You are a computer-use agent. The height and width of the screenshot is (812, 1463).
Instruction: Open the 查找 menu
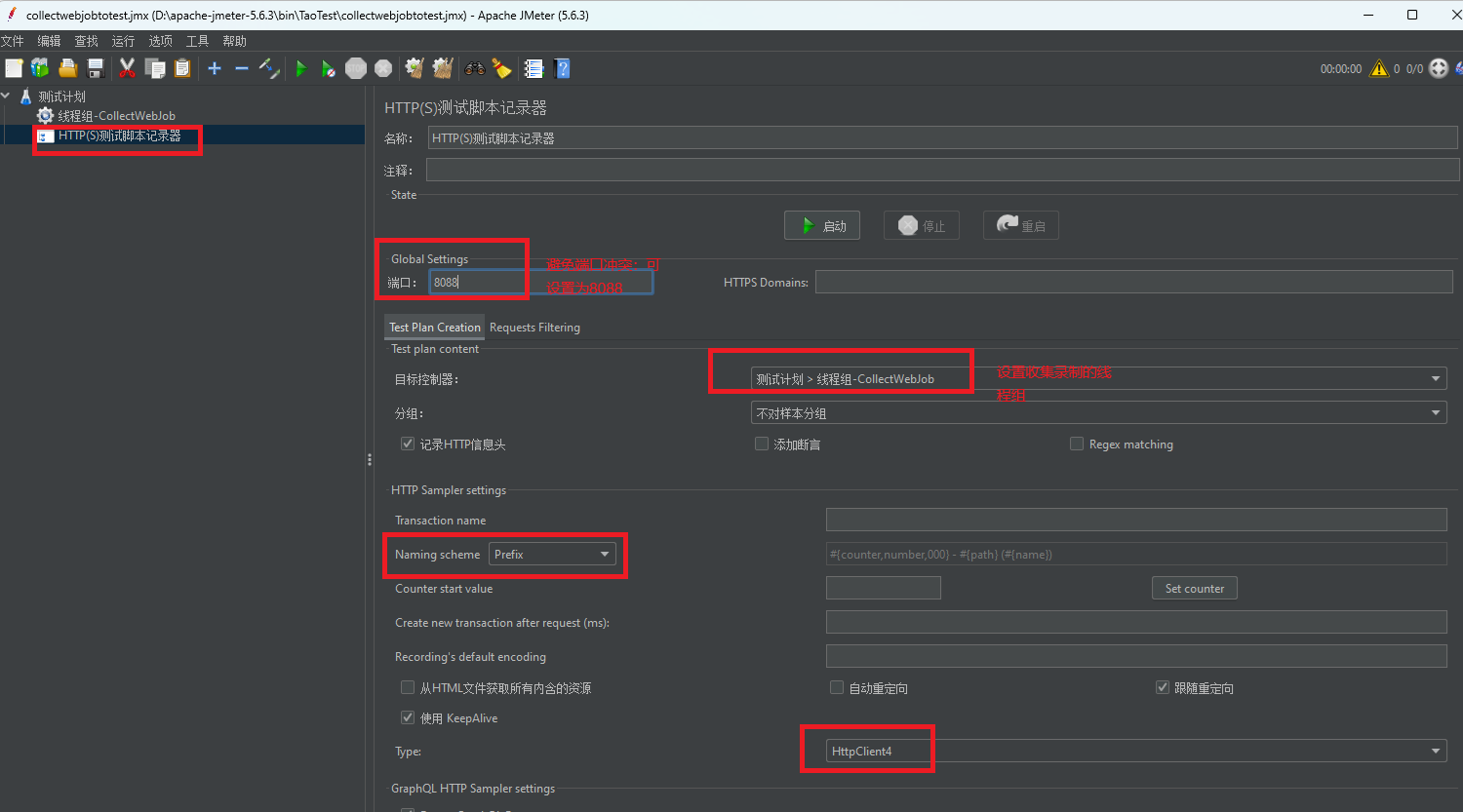click(x=86, y=41)
